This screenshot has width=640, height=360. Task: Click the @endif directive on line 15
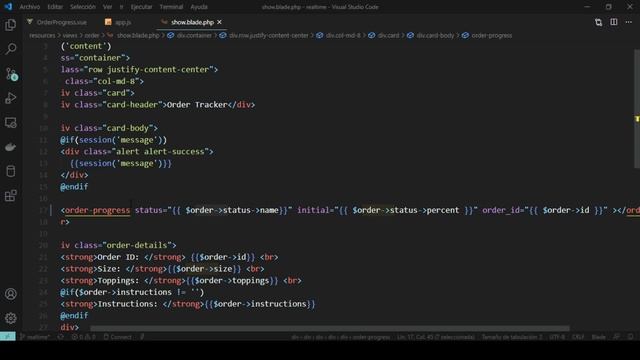[x=74, y=187]
